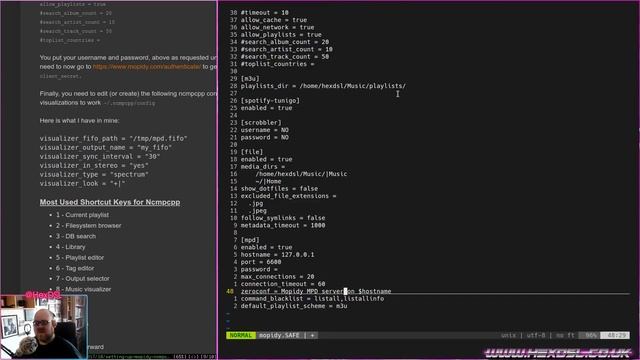Click 'password = NO' line
Viewport: 640px width, 360px height.
[264, 137]
